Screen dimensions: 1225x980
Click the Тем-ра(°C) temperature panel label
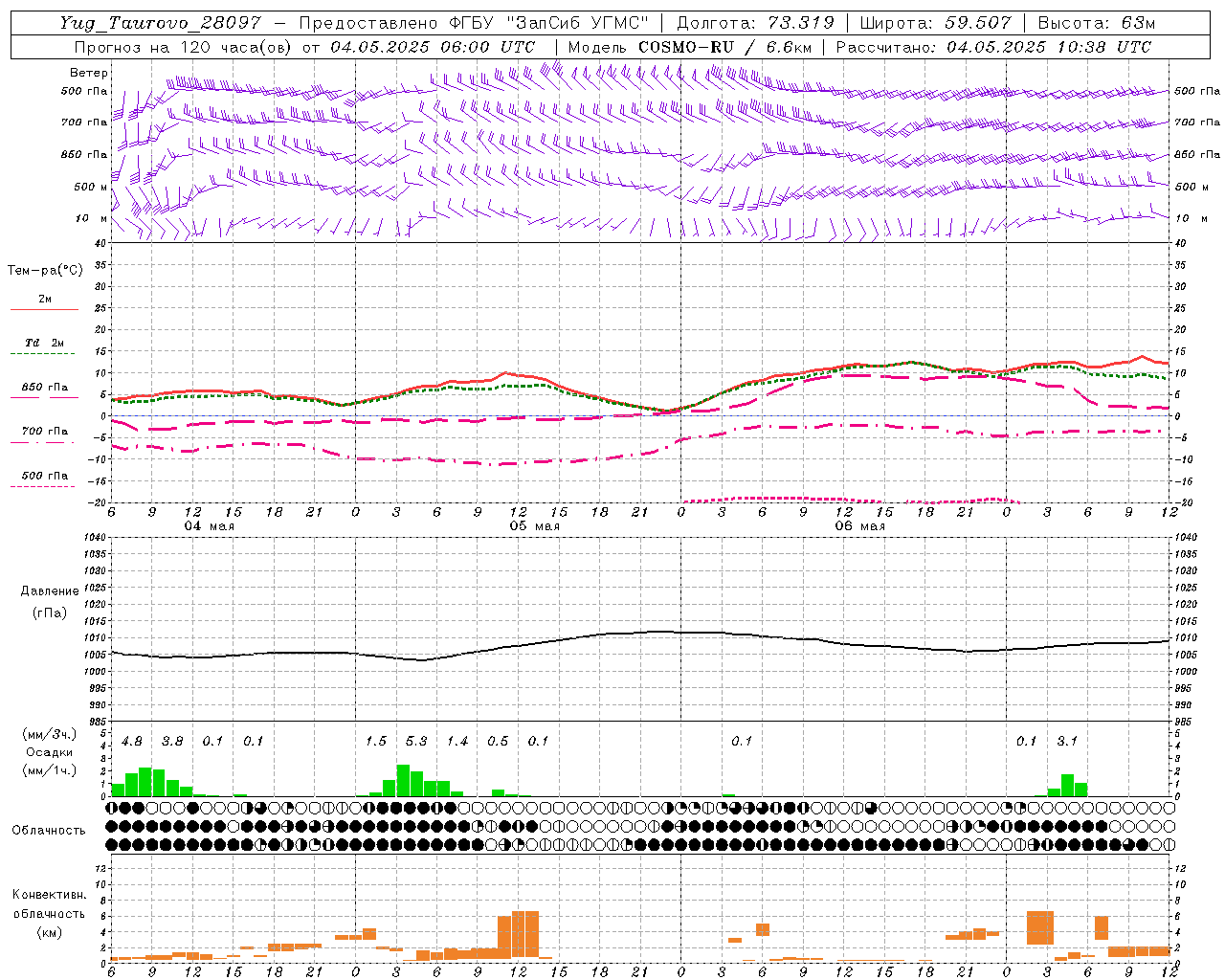(45, 270)
